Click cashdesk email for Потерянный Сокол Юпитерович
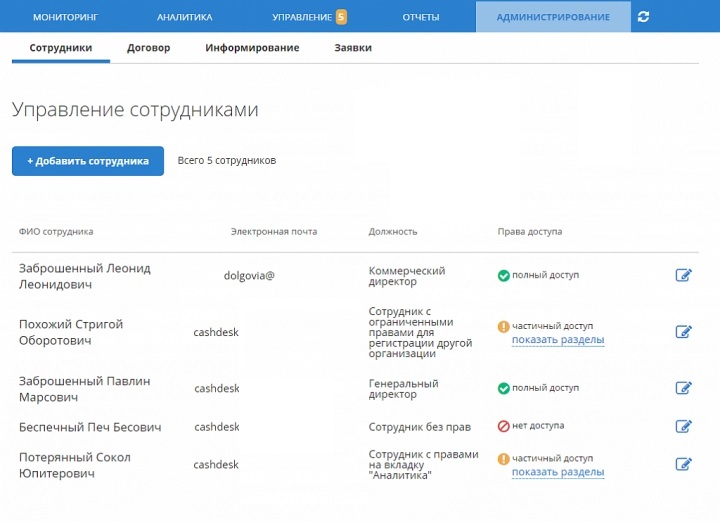The image size is (720, 523). [216, 465]
